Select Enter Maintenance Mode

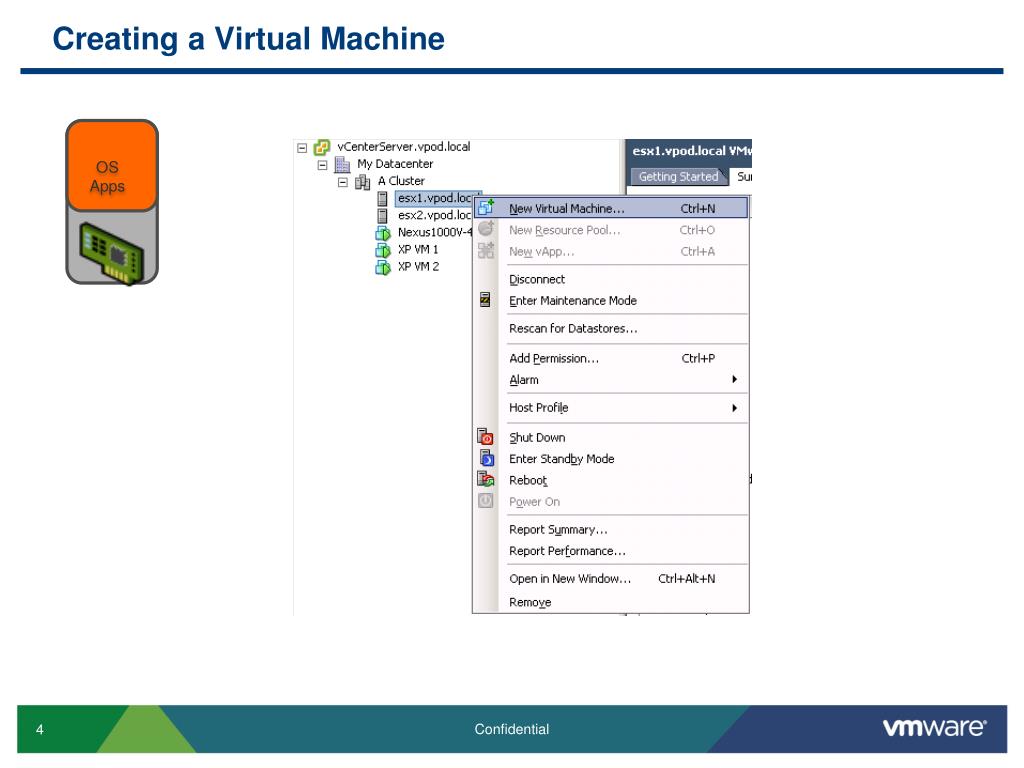click(611, 301)
